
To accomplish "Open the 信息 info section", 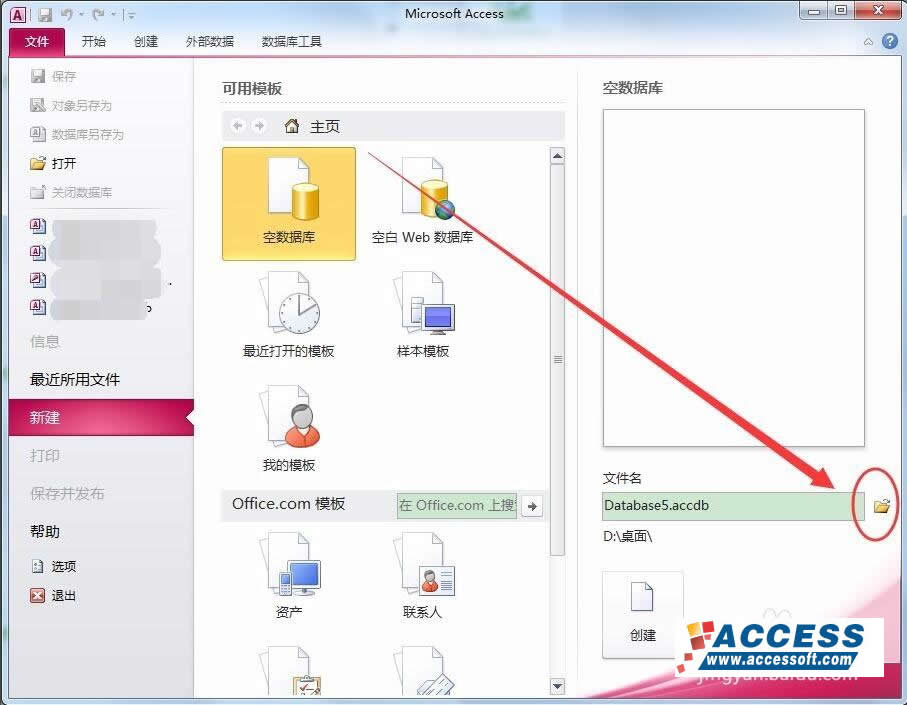I will (x=45, y=341).
